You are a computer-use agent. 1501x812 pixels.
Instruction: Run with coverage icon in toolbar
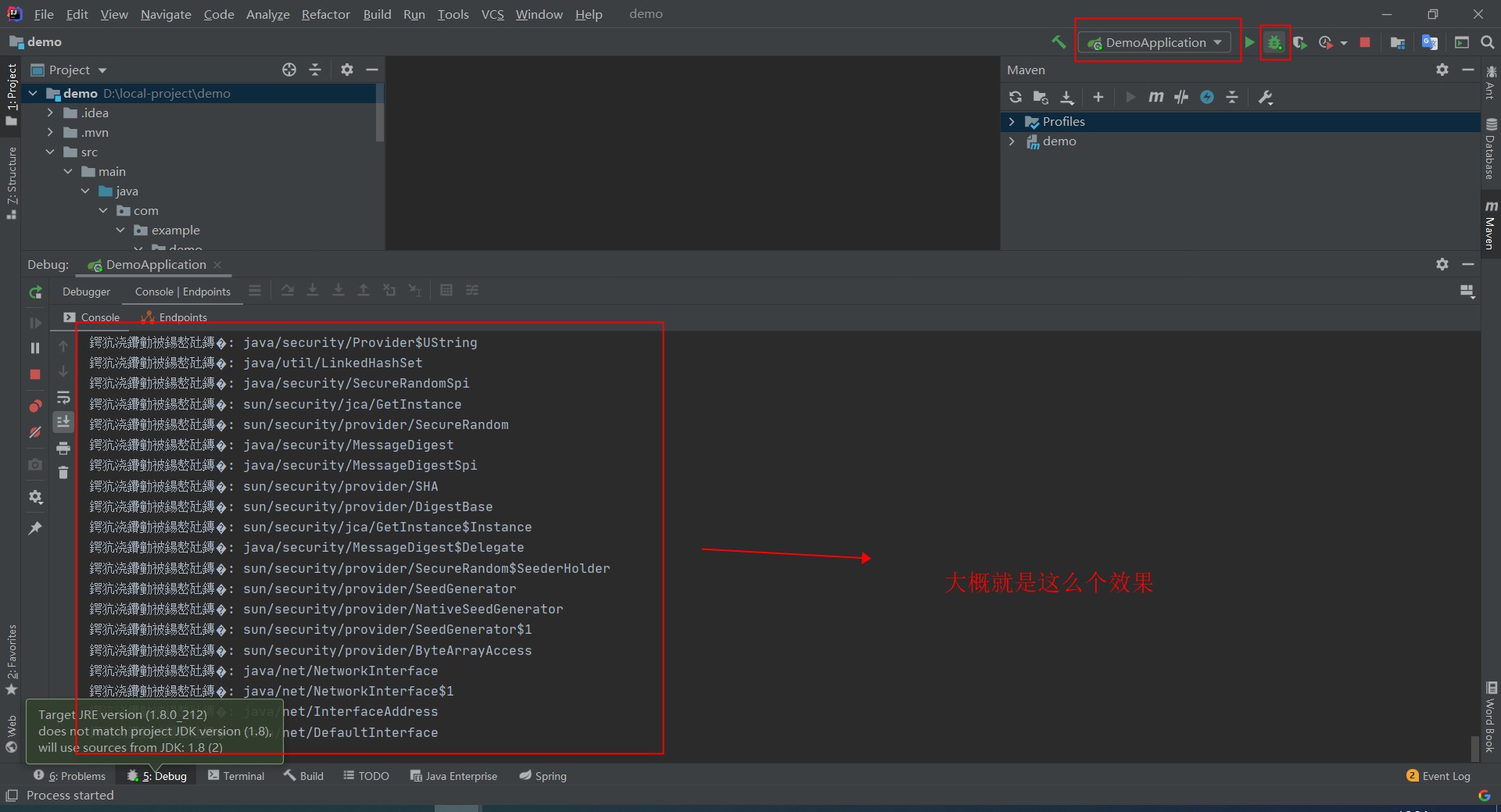pyautogui.click(x=1300, y=43)
